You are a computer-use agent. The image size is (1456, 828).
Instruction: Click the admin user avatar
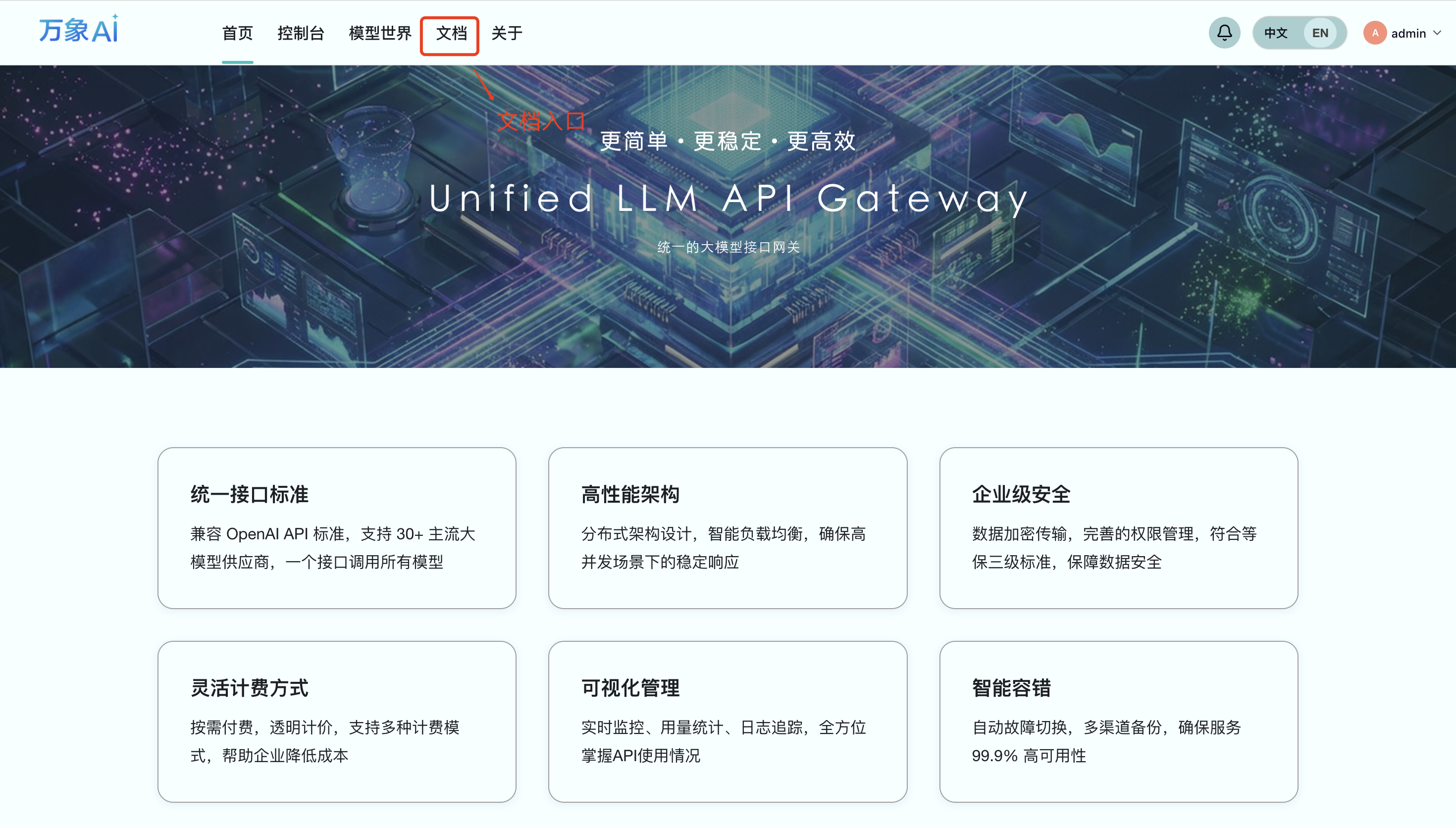point(1374,33)
